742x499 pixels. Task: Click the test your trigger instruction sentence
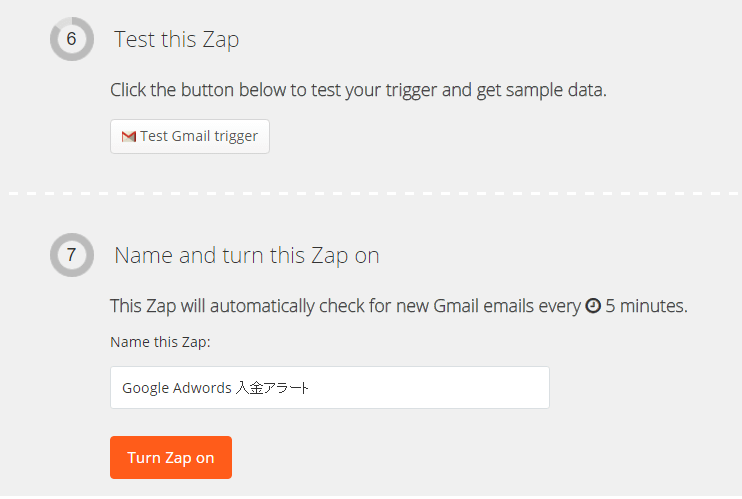358,90
